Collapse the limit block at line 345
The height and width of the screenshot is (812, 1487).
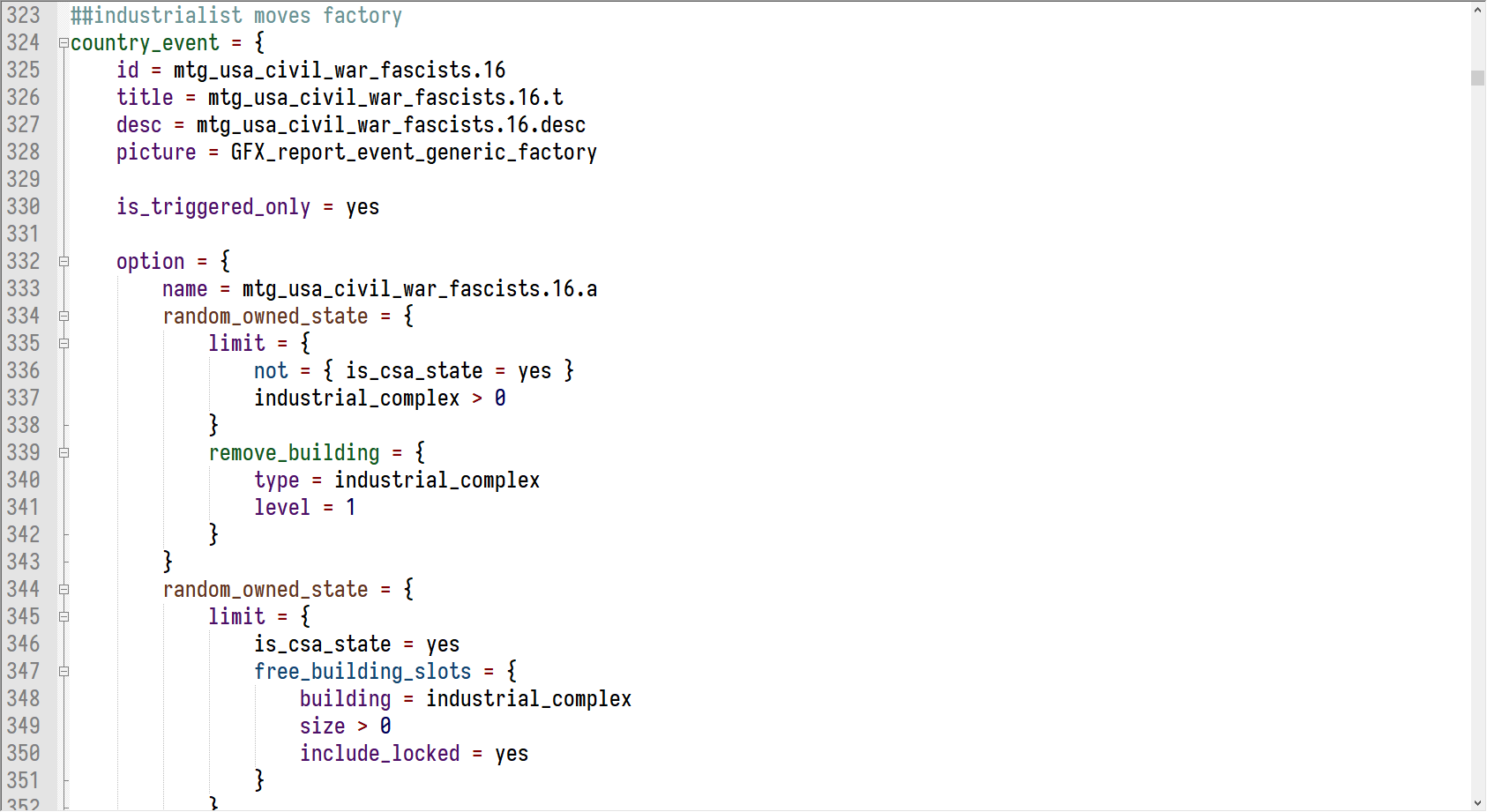[64, 617]
